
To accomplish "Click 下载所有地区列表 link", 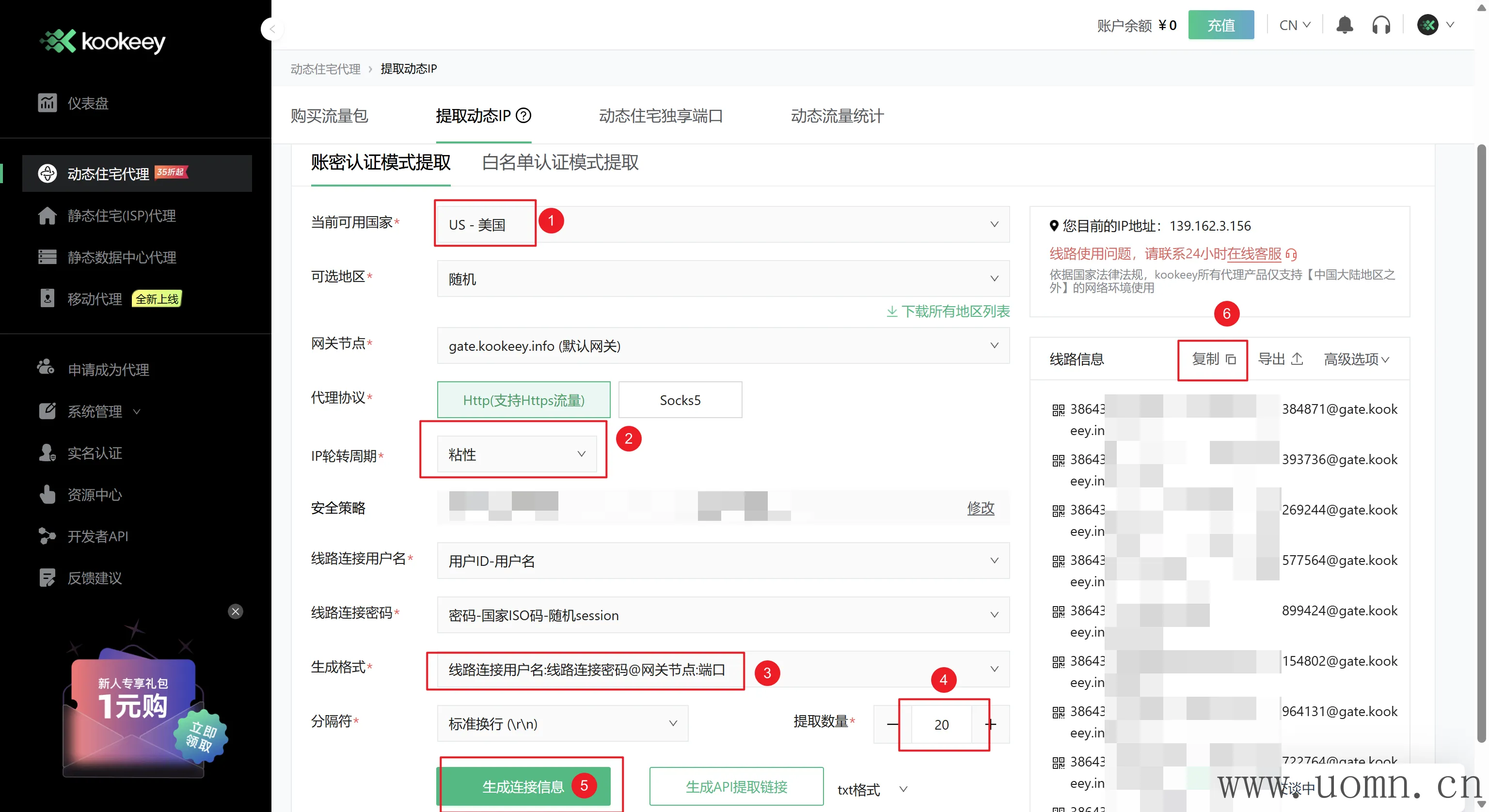I will click(x=949, y=312).
